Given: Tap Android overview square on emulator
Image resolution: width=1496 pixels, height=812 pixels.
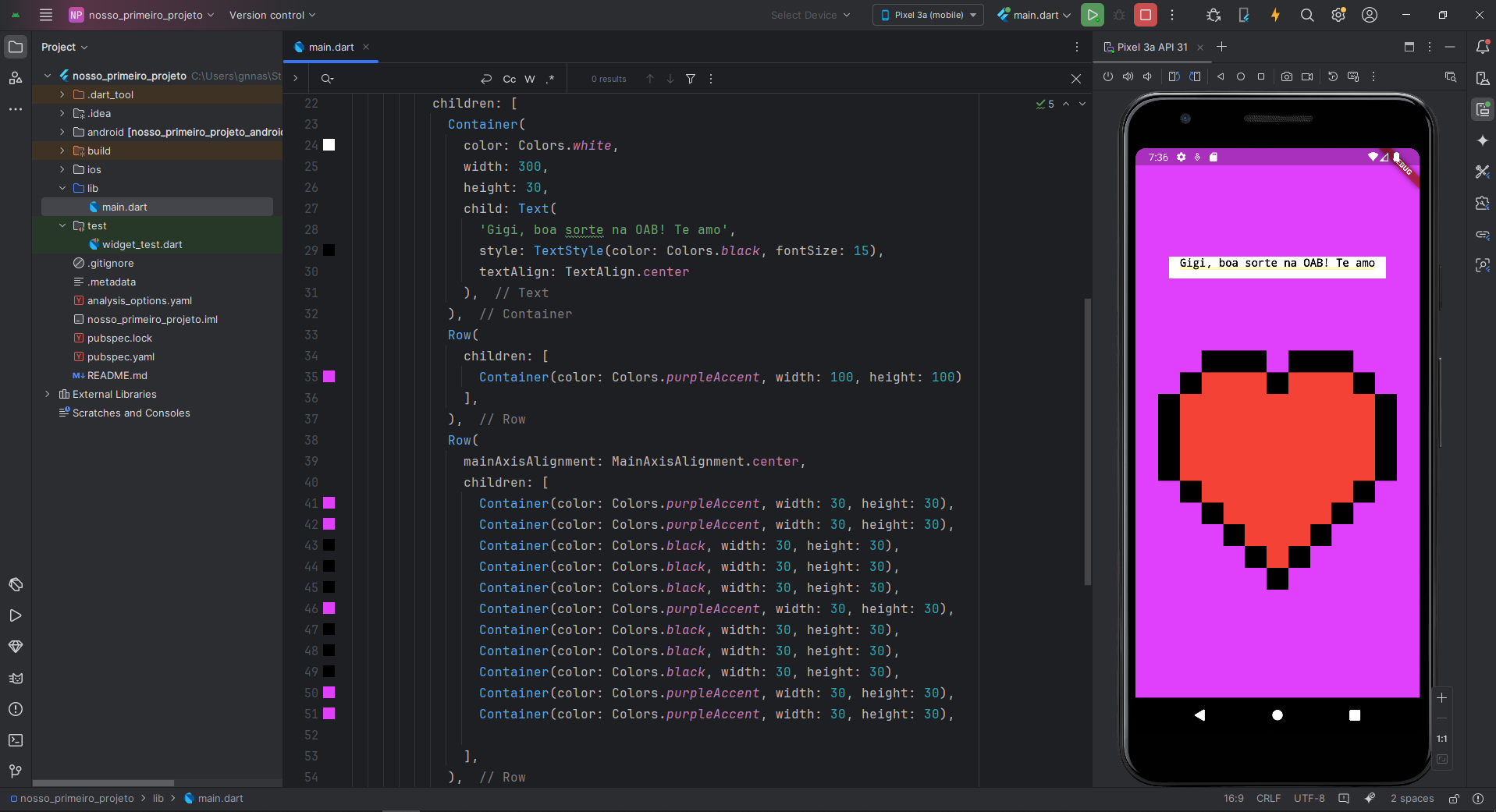Looking at the screenshot, I should pos(1355,715).
